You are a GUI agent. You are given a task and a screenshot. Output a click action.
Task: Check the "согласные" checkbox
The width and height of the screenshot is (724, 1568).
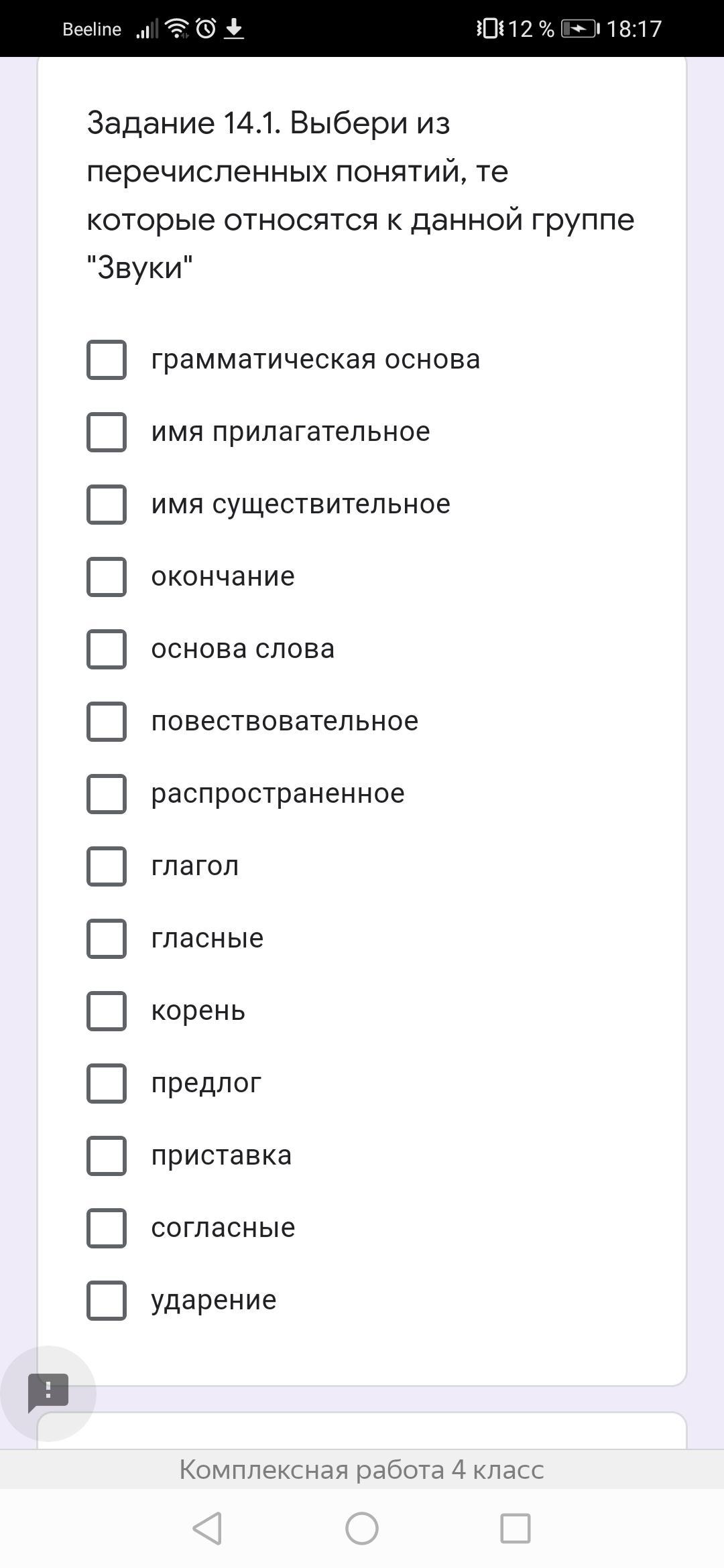point(107,1228)
